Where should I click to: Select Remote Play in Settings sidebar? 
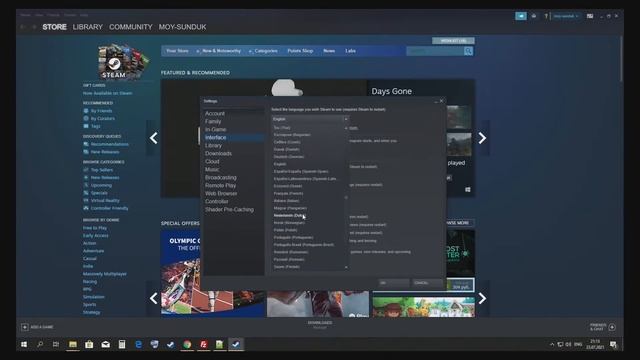click(233, 185)
